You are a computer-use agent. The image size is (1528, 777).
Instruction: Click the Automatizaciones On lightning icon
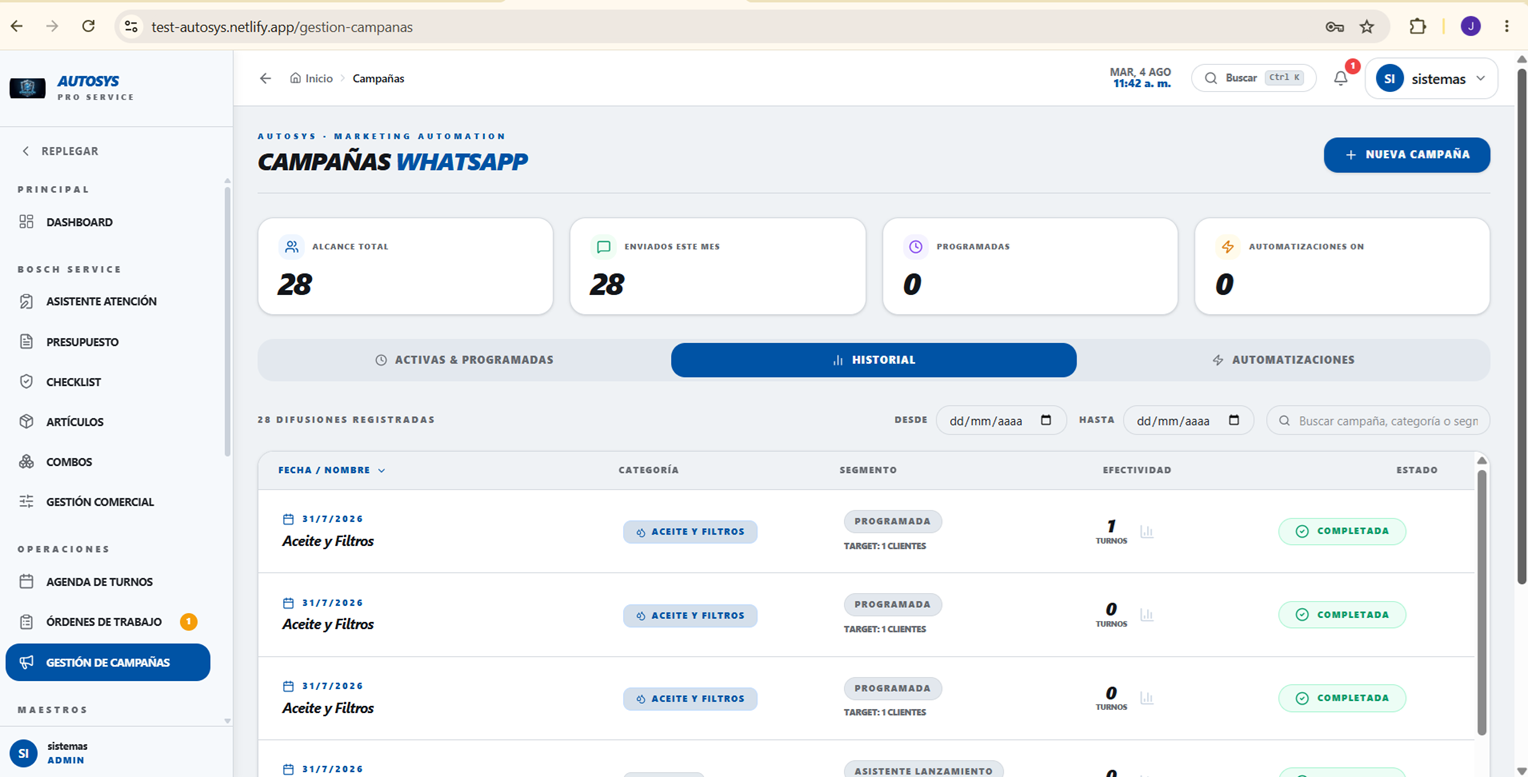pos(1227,246)
